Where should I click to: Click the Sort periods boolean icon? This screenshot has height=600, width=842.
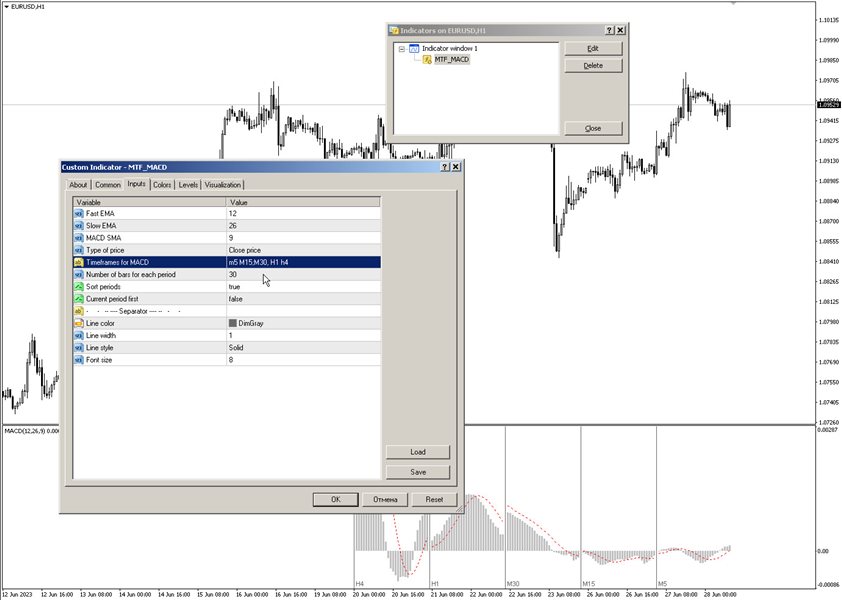click(x=80, y=286)
